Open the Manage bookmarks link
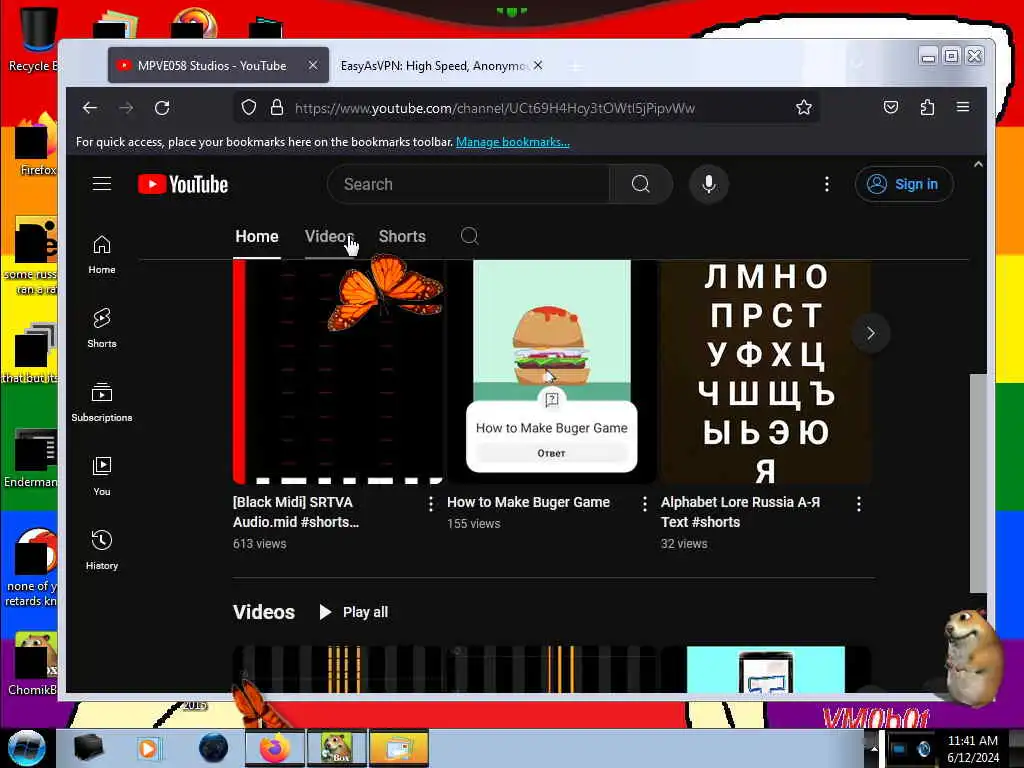 coord(513,142)
